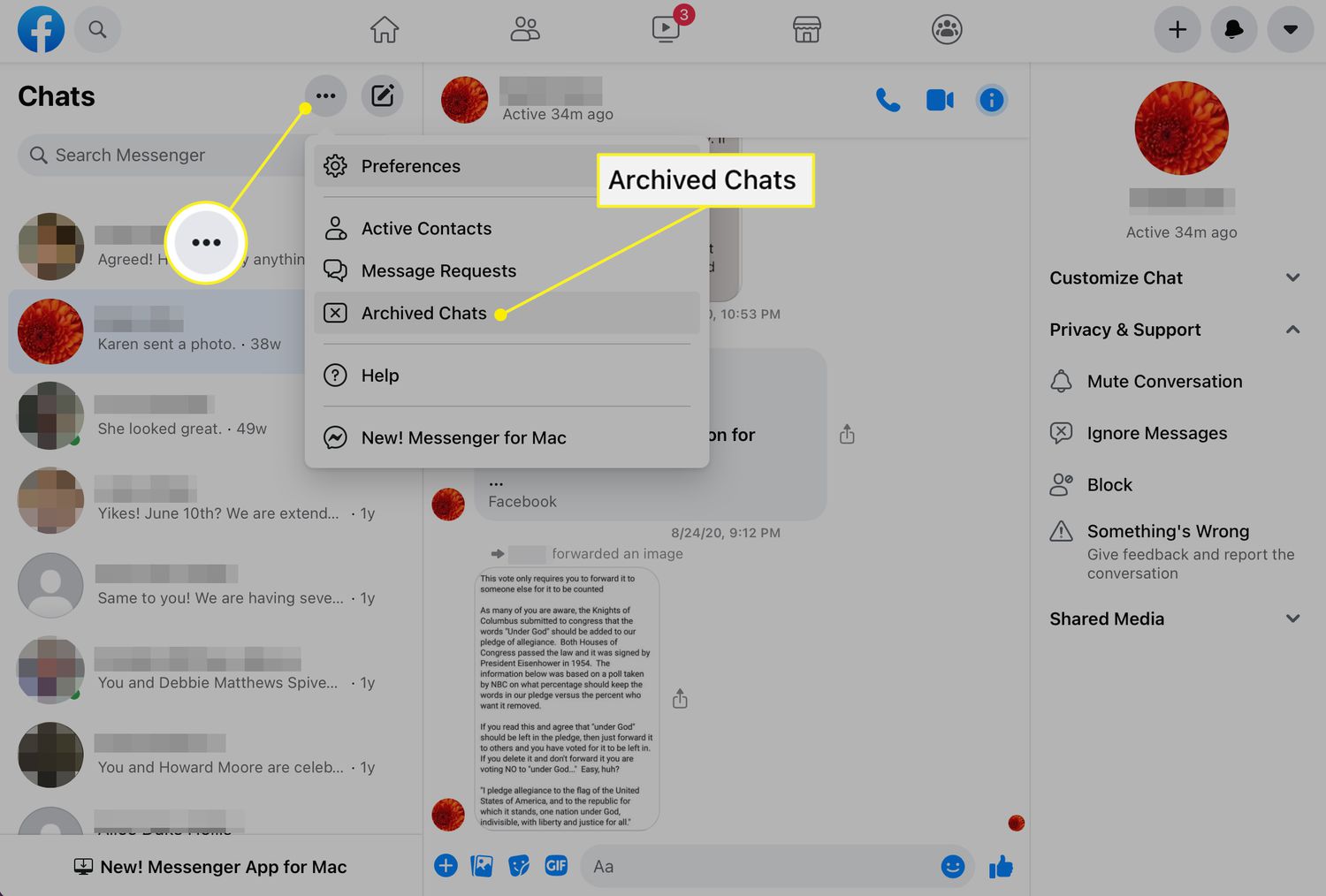This screenshot has height=896, width=1326.
Task: Go to the Home feed icon
Action: [x=385, y=29]
